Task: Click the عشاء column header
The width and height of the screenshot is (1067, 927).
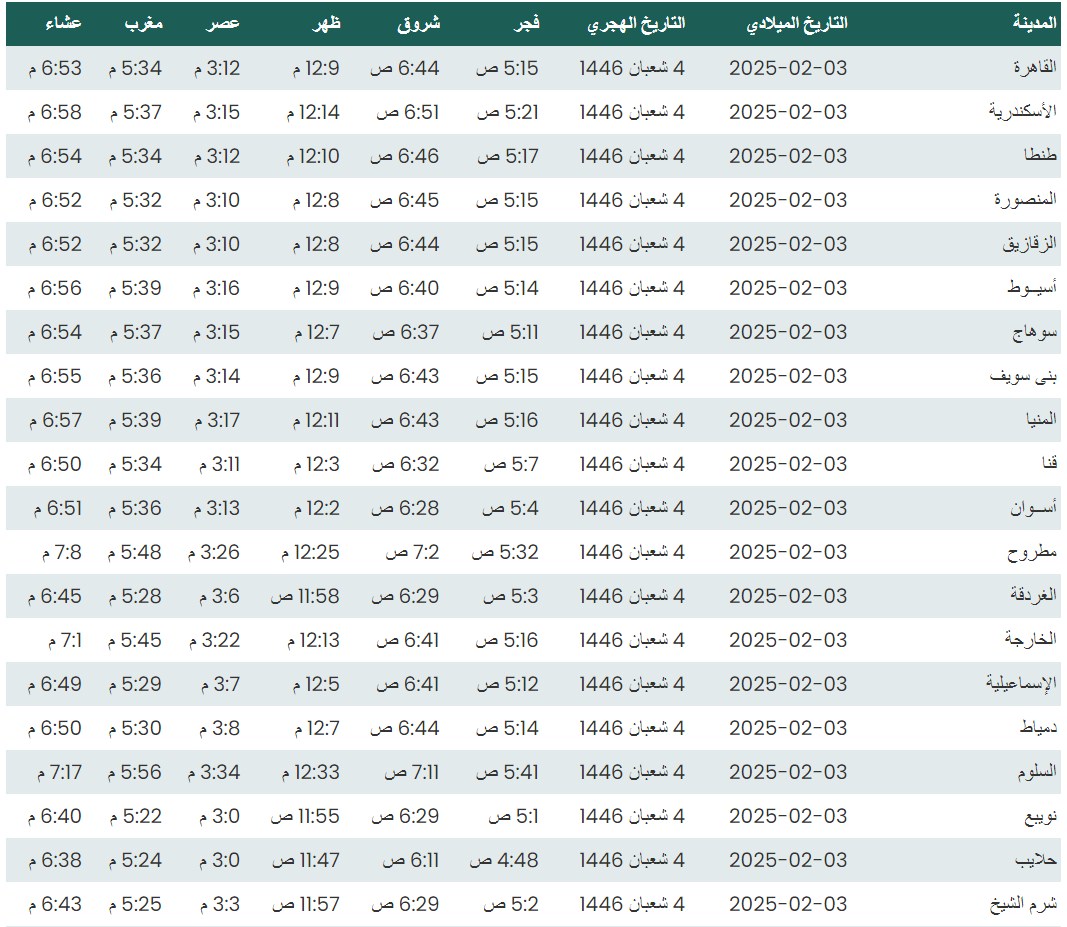Action: 63,24
